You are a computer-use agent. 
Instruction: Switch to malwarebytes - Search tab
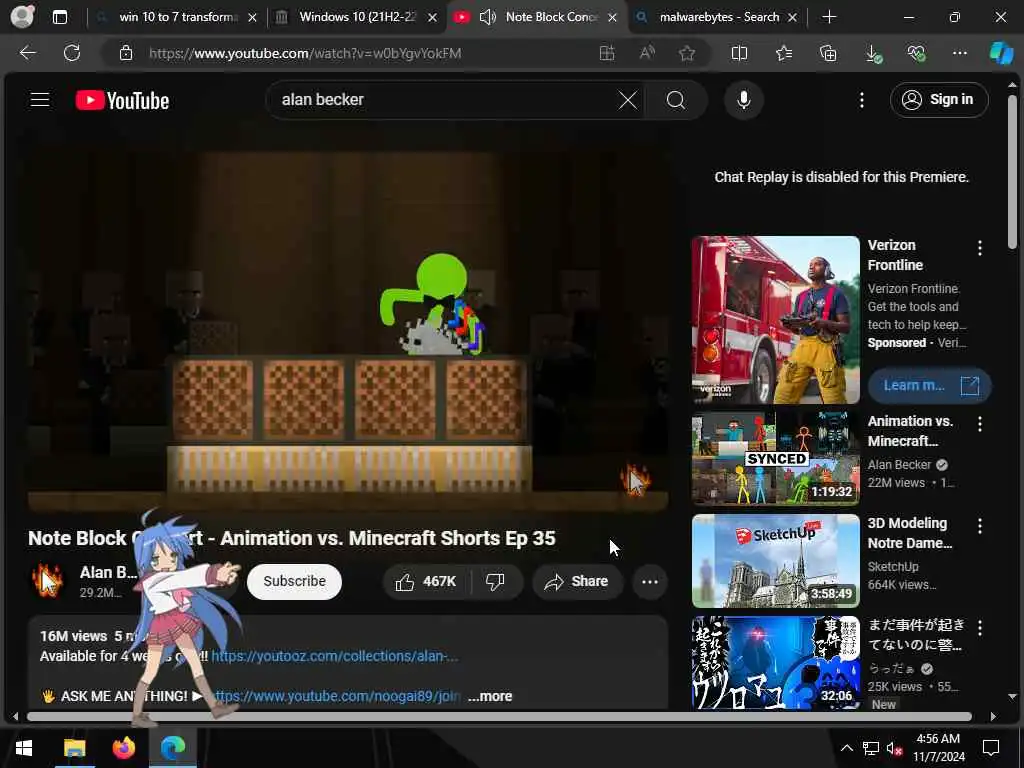[x=719, y=17]
